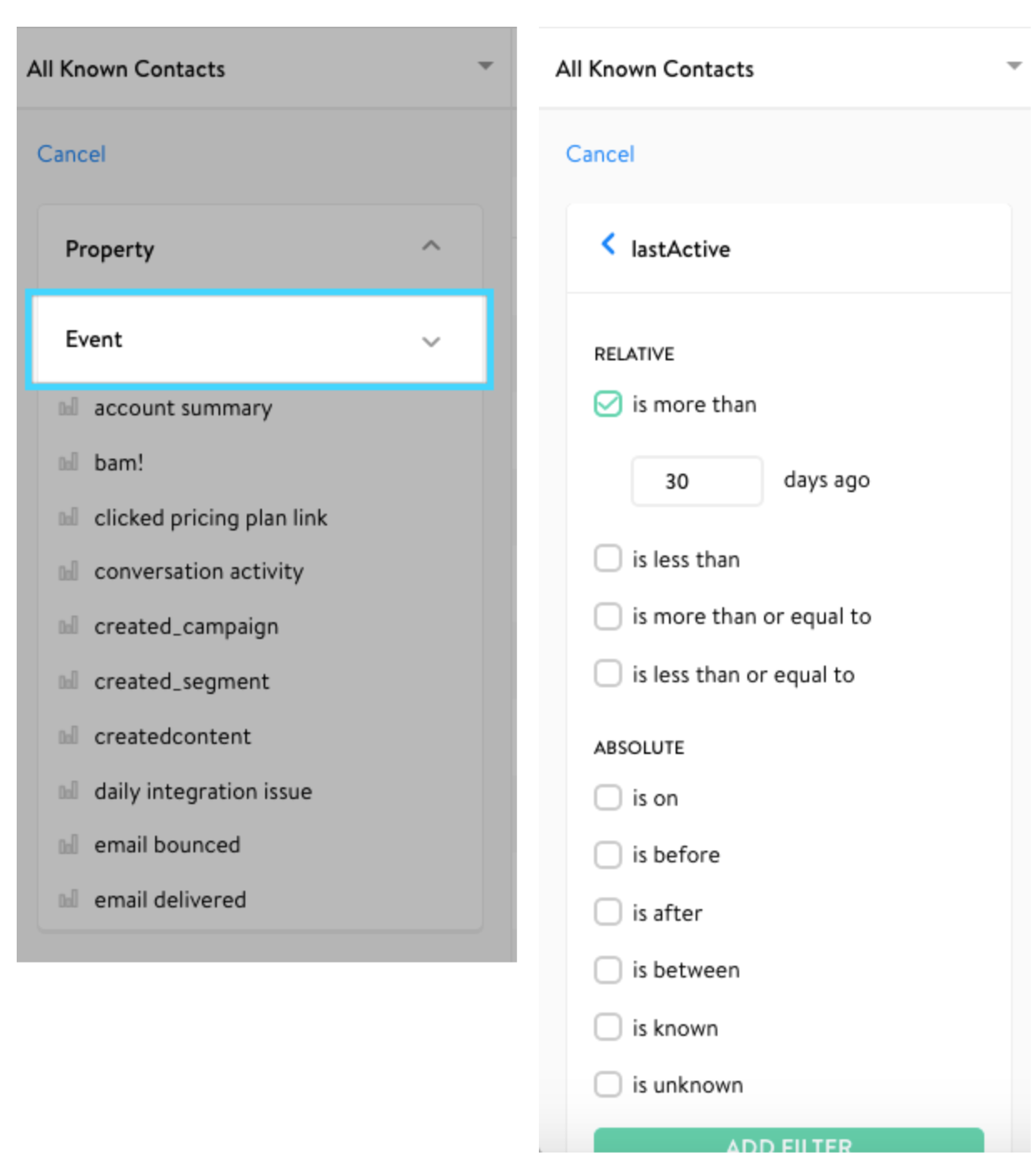Click the chart icon beside created_campaign
The width and height of the screenshot is (1036, 1161).
click(68, 626)
